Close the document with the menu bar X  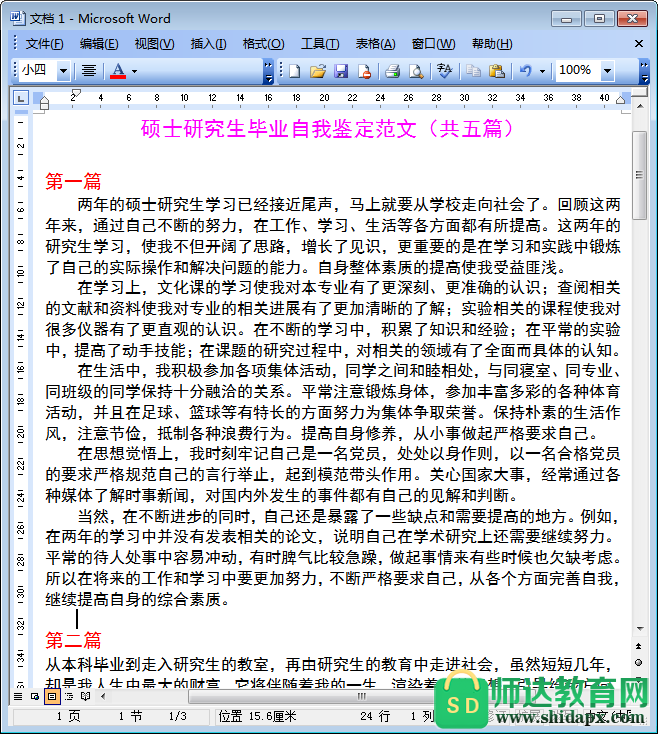click(x=639, y=44)
